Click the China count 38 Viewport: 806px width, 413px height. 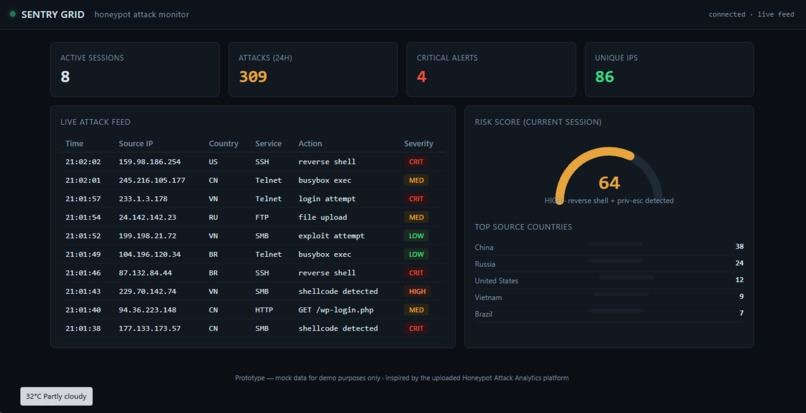(x=740, y=246)
